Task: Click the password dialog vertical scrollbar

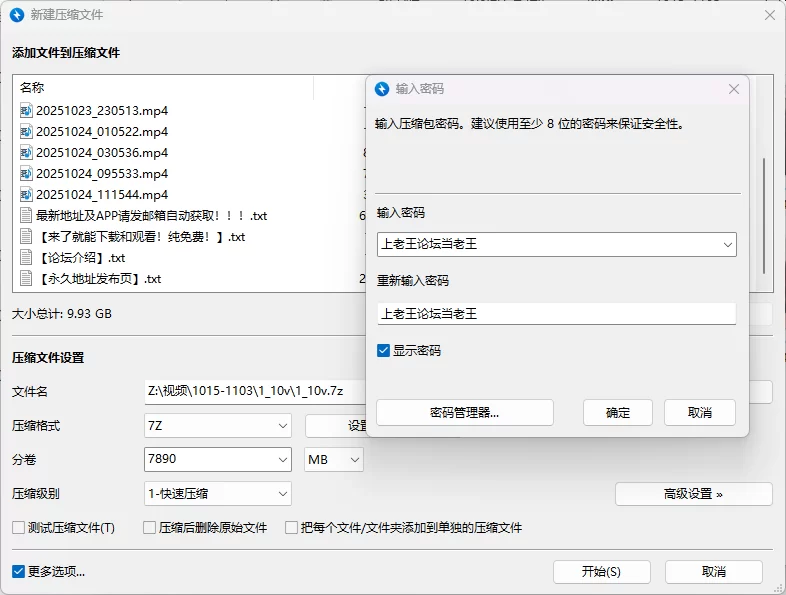Action: (764, 215)
